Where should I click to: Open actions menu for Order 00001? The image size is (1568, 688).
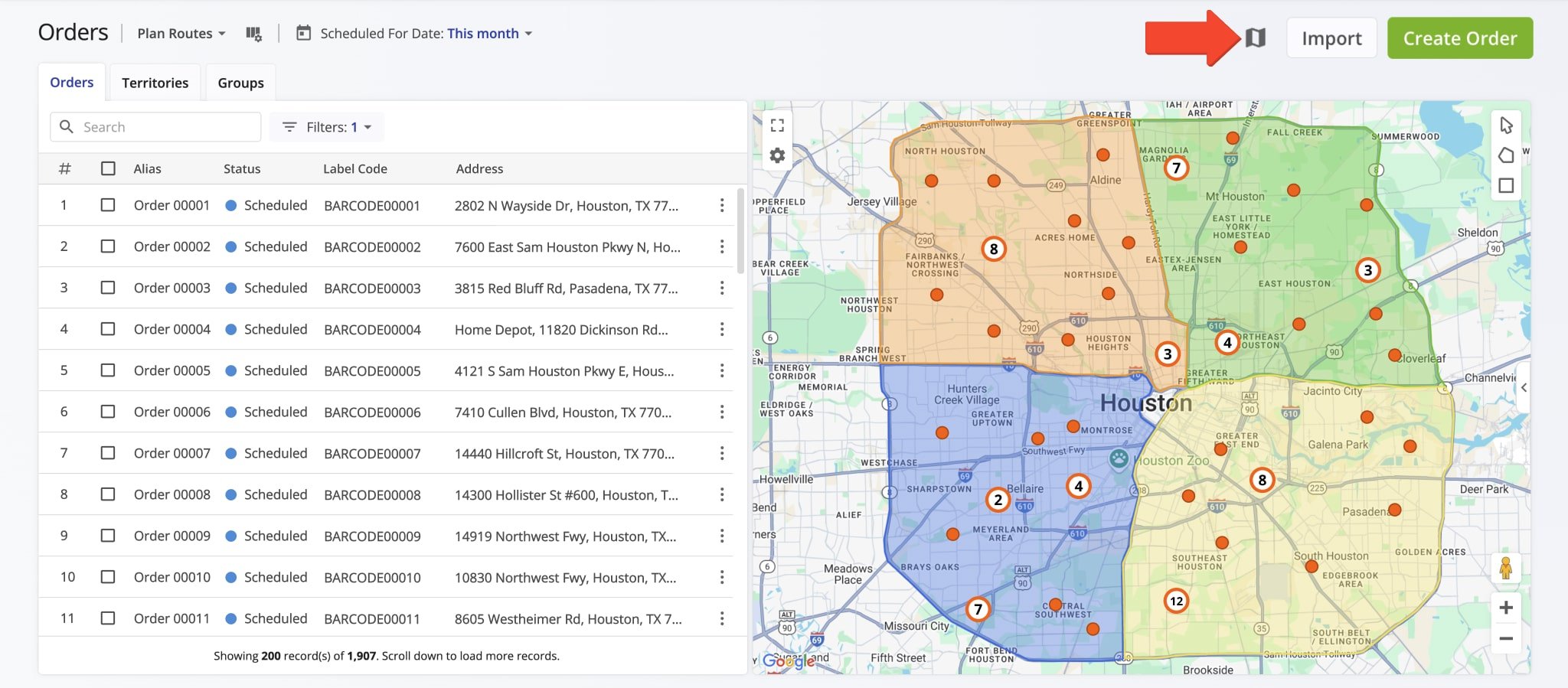[722, 205]
